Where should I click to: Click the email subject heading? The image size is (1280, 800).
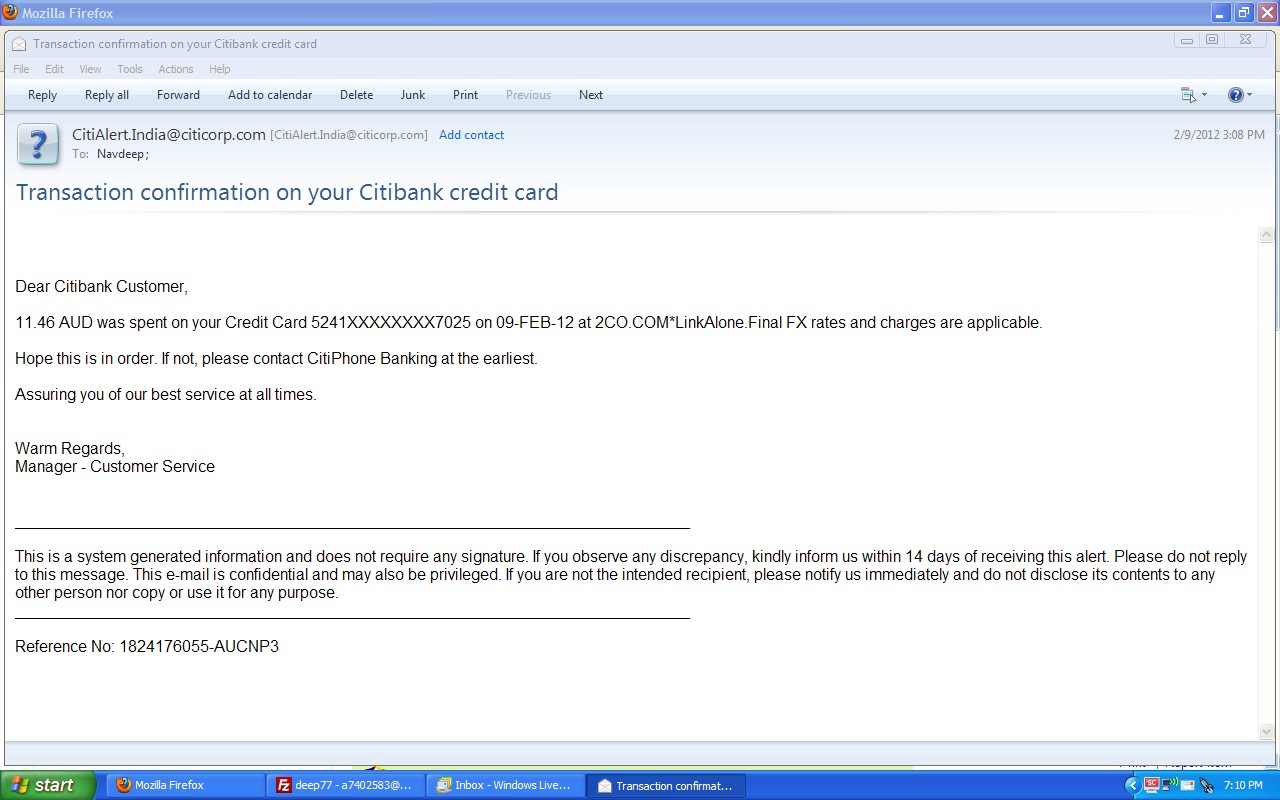pyautogui.click(x=287, y=192)
